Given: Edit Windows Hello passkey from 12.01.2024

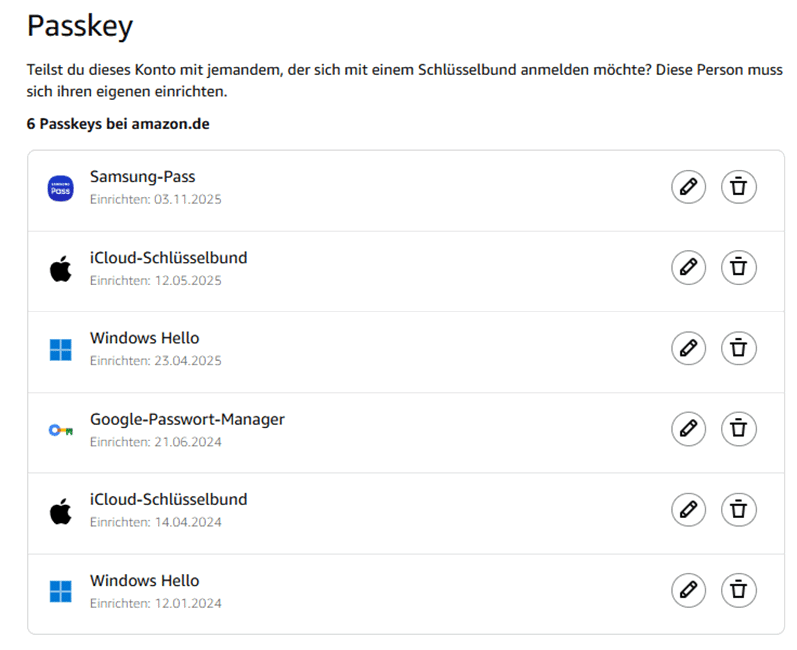Looking at the screenshot, I should [688, 590].
